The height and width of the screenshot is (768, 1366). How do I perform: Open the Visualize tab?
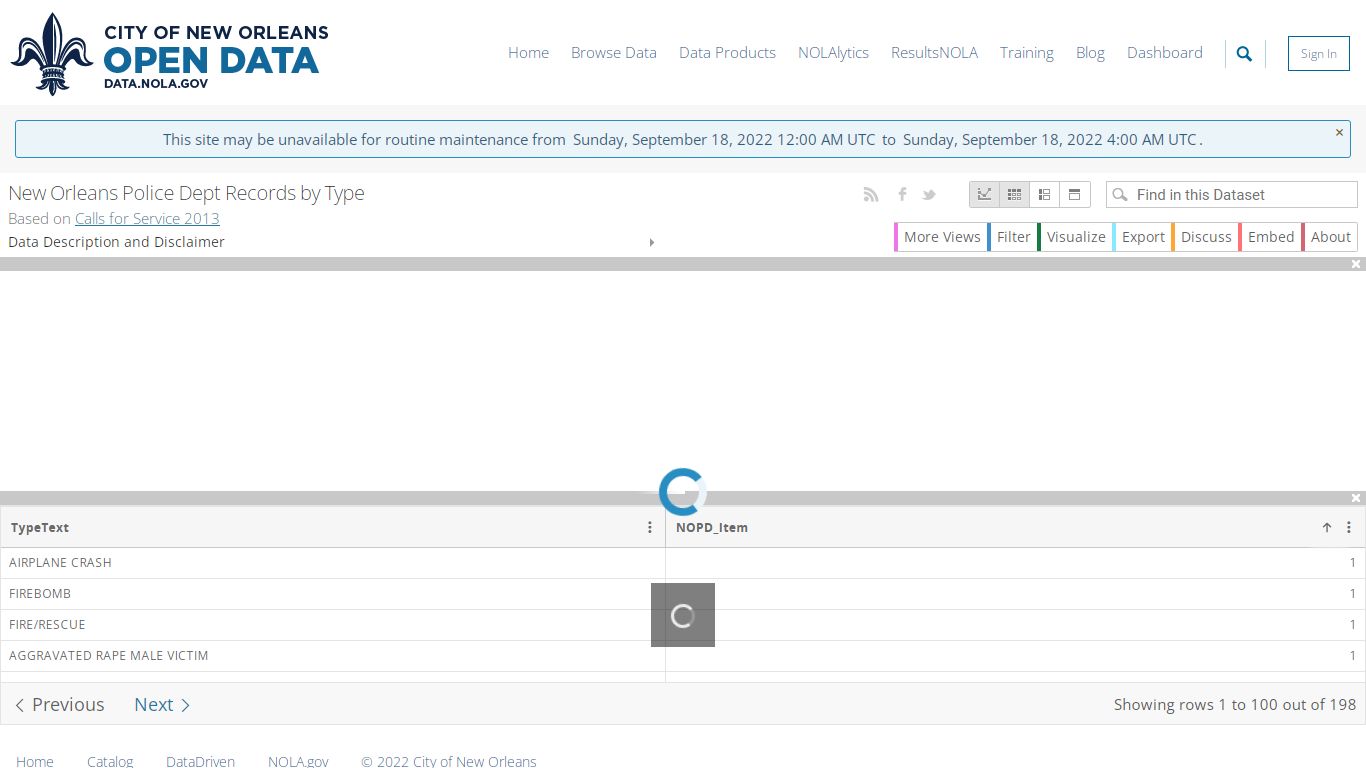pos(1075,237)
